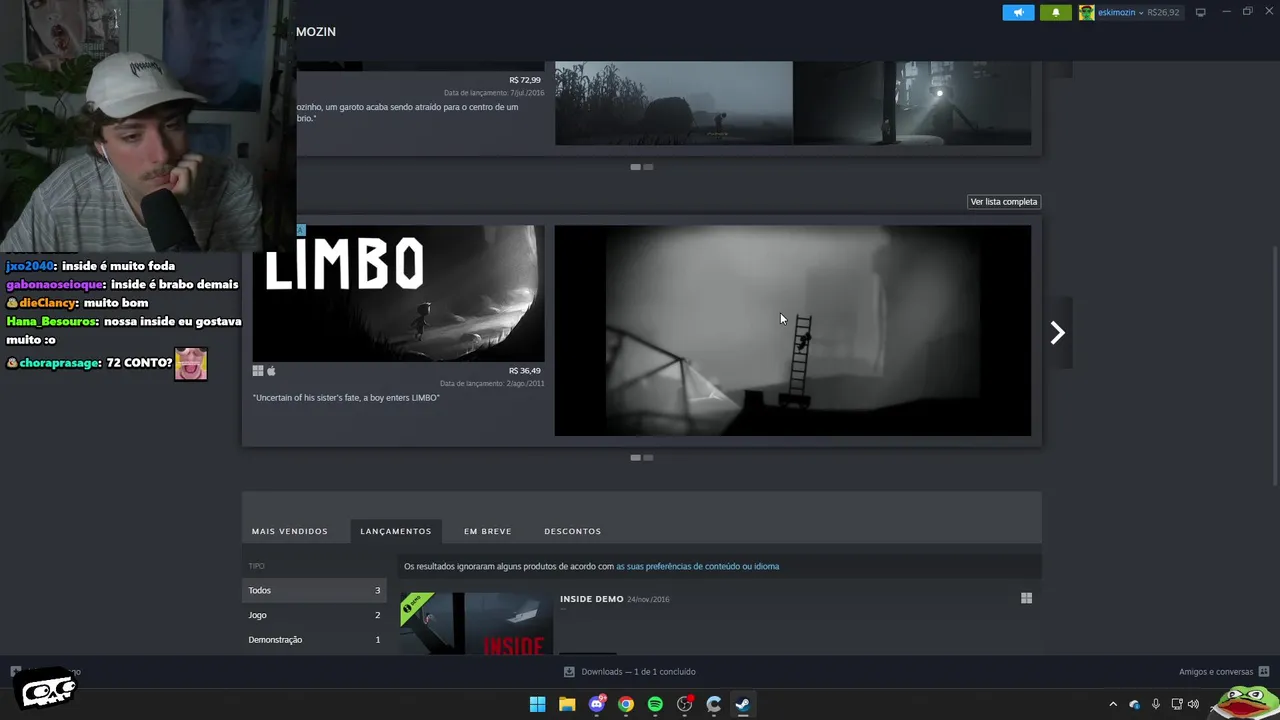Click Windows icon on INSIDE DEMO row
The image size is (1280, 720).
coord(1026,598)
